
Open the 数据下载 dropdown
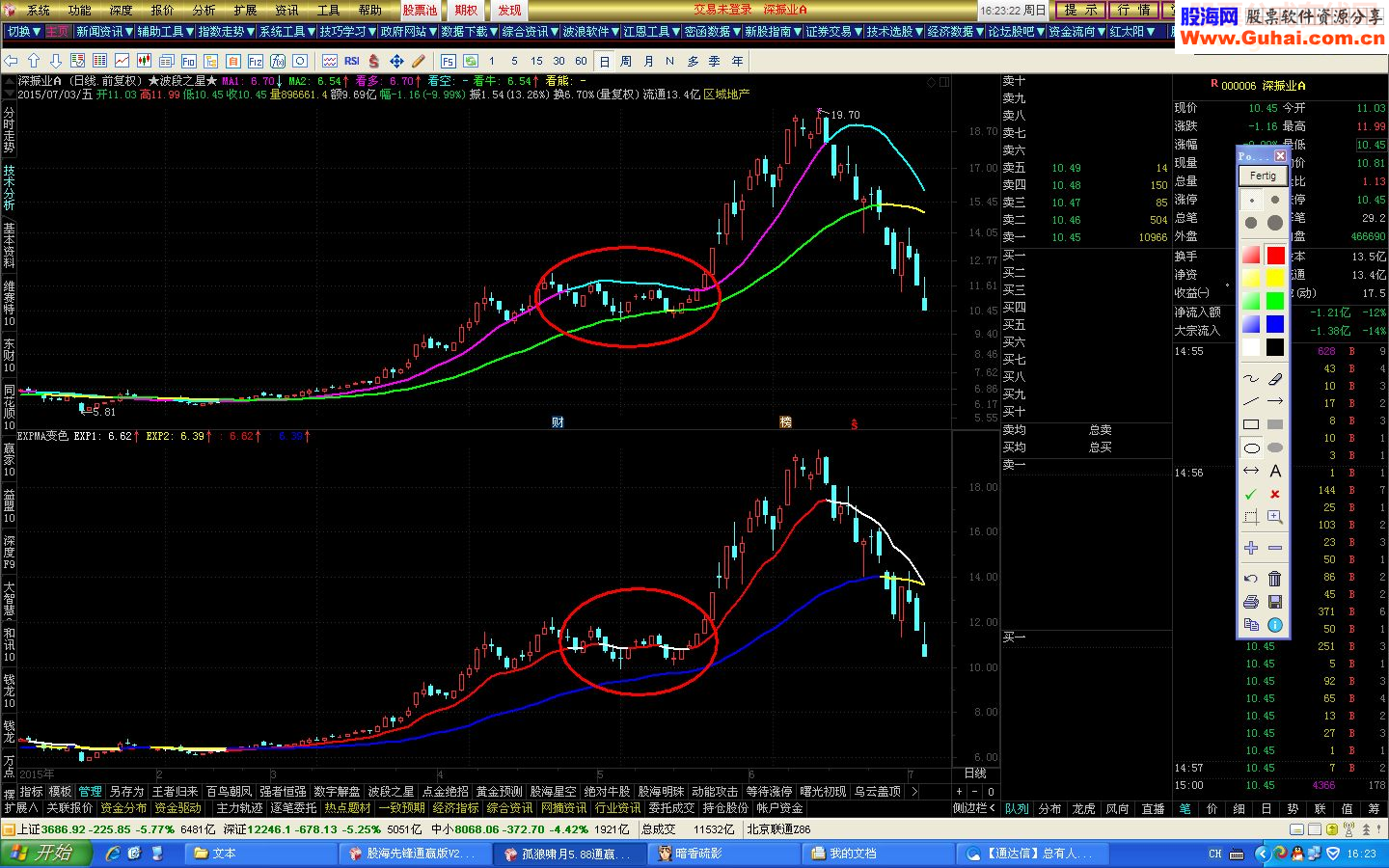point(468,32)
